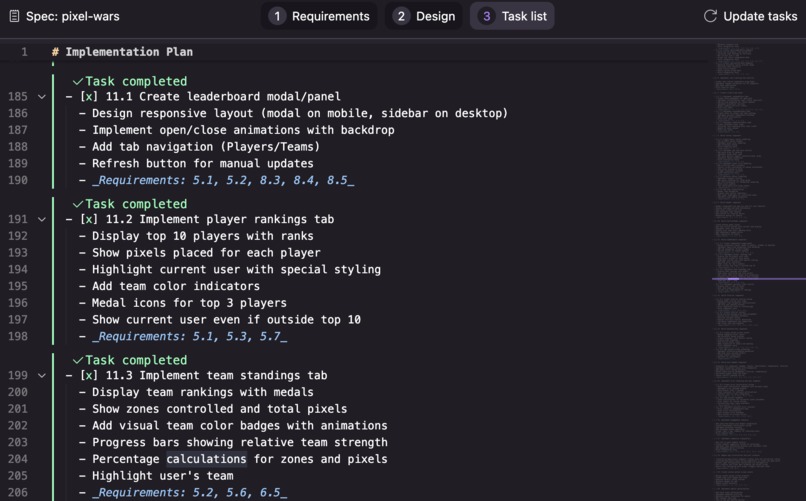Click the spec document icon beside pixel-wars

pos(14,16)
